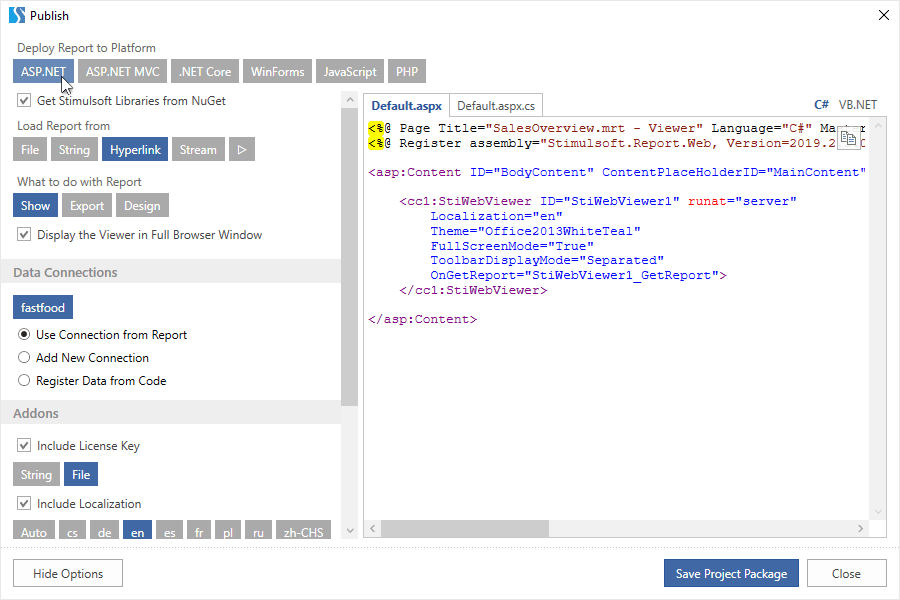The height and width of the screenshot is (600, 900).
Task: Click code pane scroll up arrow
Action: [878, 125]
